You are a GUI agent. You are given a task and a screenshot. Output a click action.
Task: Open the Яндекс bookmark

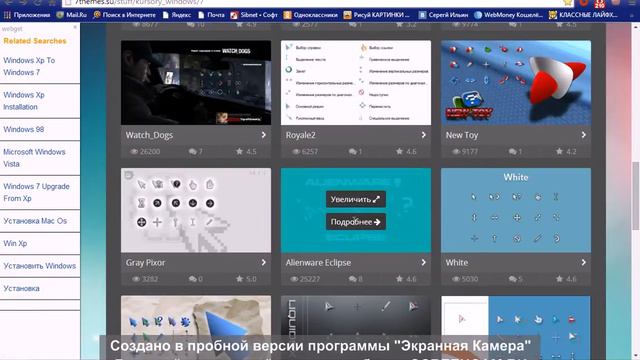177,15
